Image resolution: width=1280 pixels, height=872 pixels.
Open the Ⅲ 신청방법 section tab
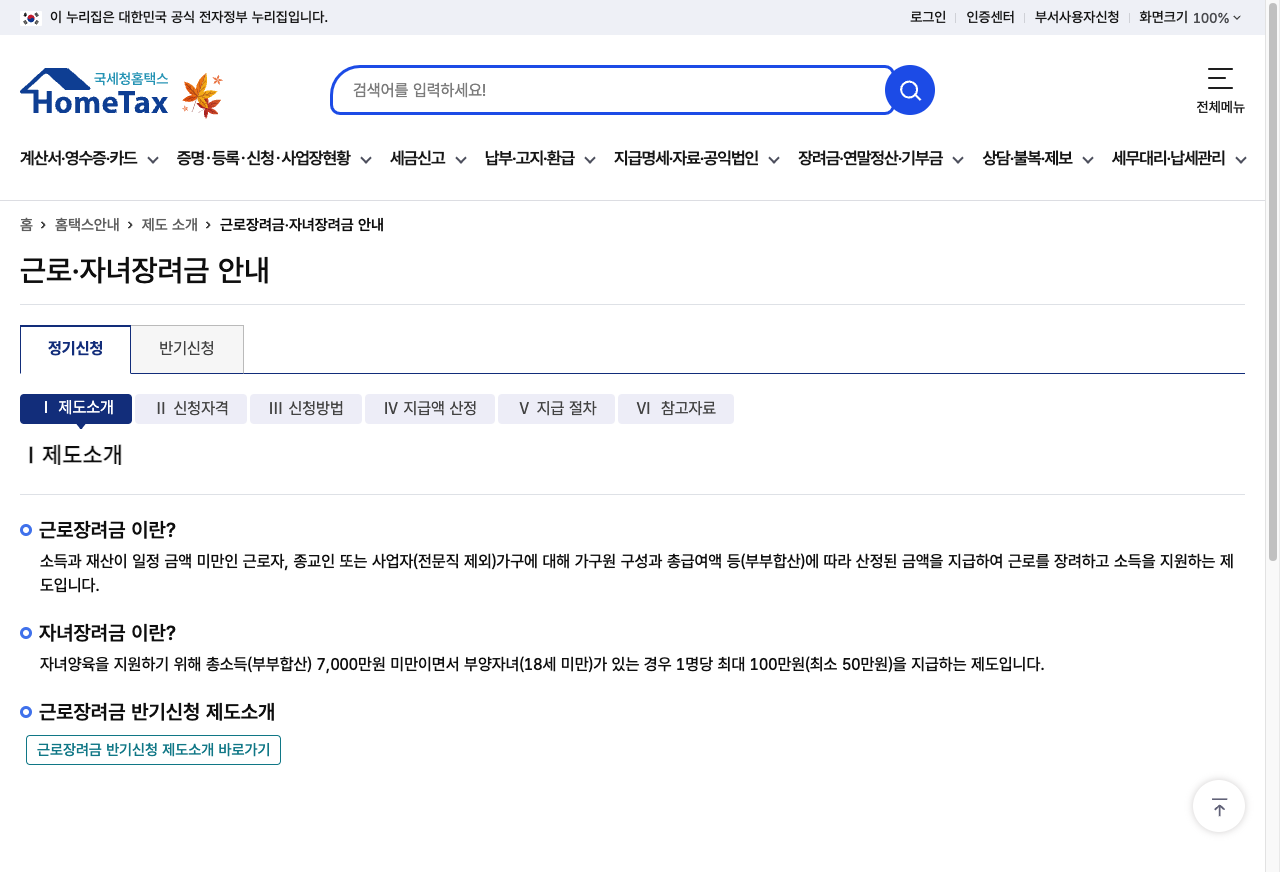[x=306, y=408]
